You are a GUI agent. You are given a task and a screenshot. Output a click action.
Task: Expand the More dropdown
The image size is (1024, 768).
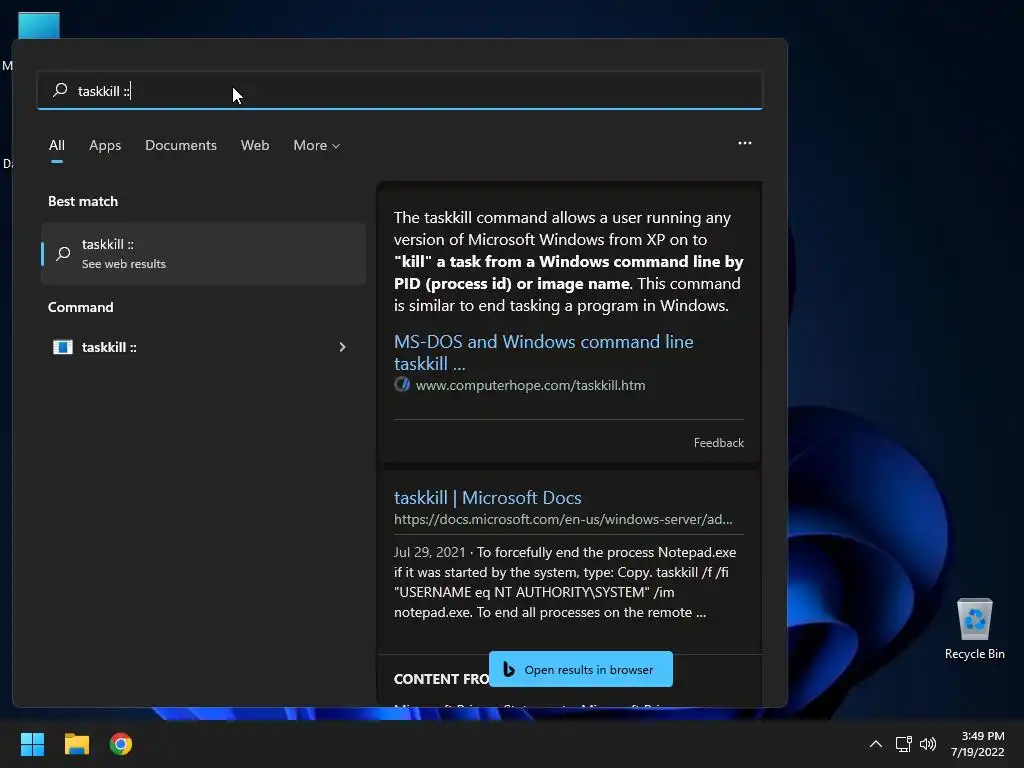[317, 145]
